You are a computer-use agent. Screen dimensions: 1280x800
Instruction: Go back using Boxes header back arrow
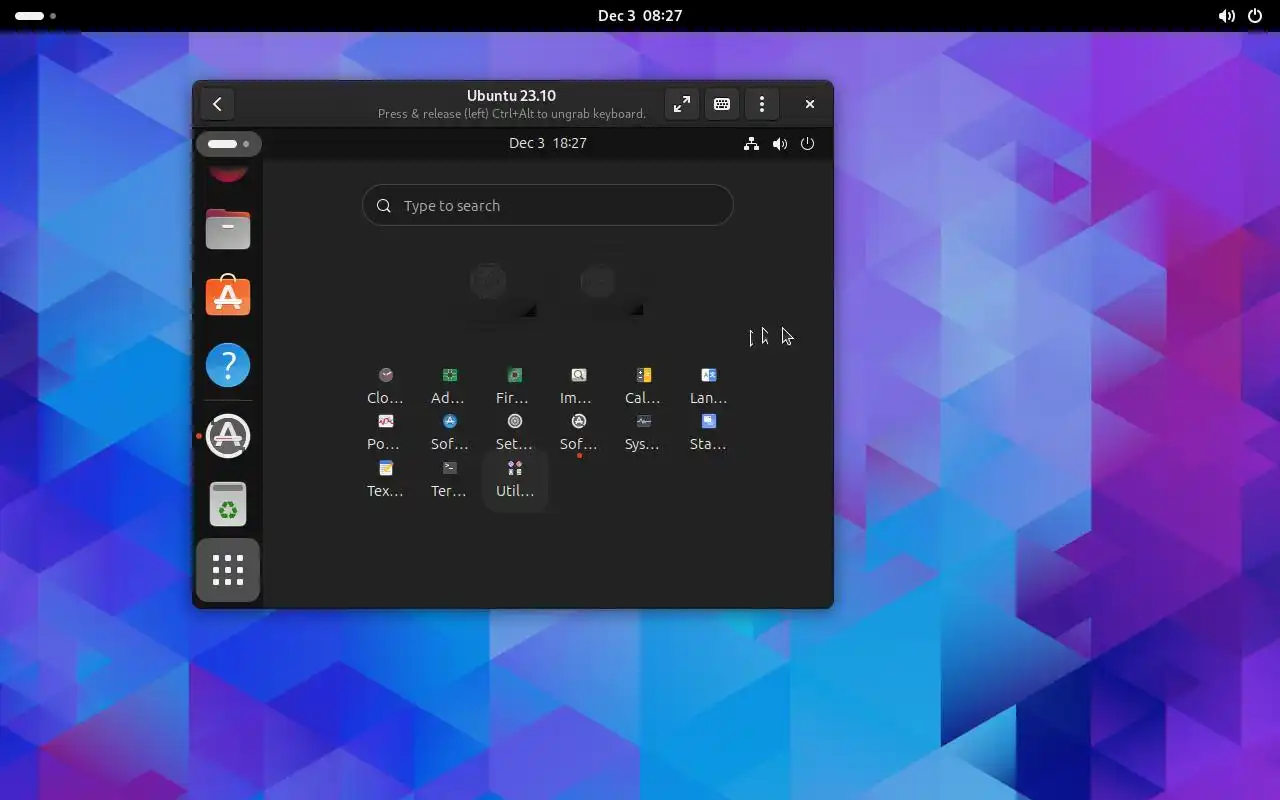click(217, 104)
